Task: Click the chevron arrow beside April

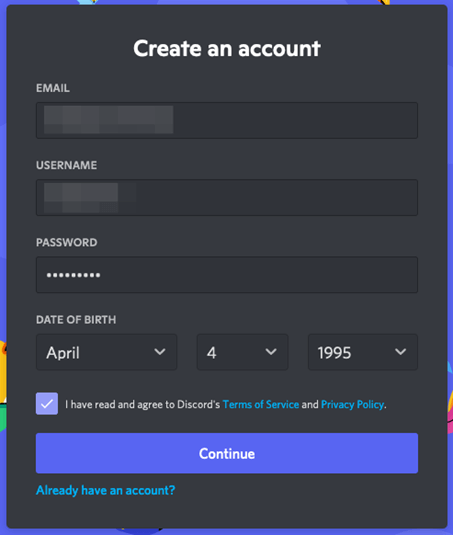Action: pos(160,352)
